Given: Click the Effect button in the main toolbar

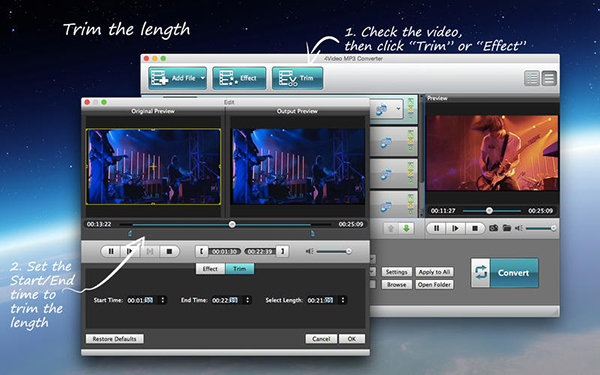Looking at the screenshot, I should [x=239, y=78].
